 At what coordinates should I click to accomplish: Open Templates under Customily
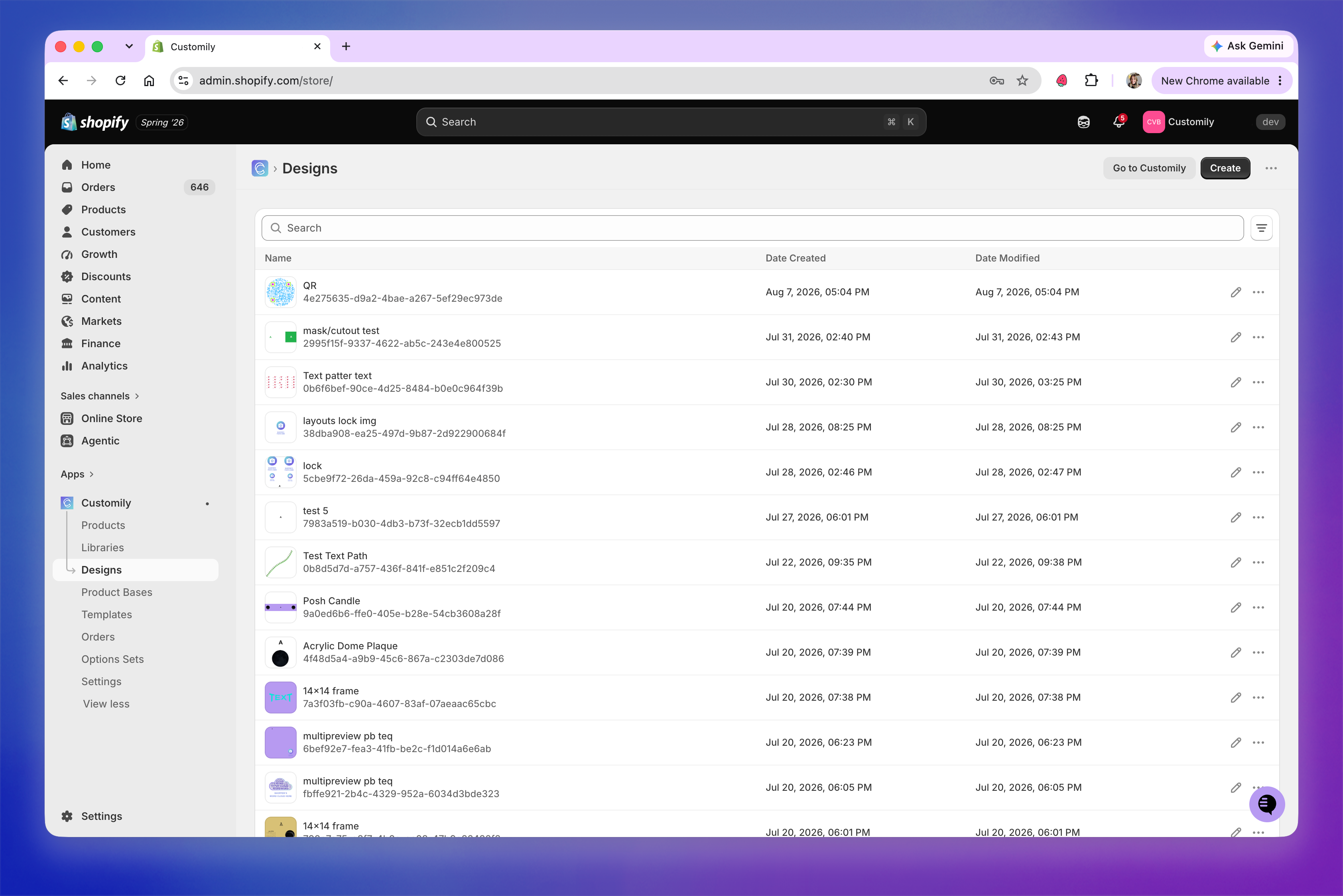tap(106, 614)
